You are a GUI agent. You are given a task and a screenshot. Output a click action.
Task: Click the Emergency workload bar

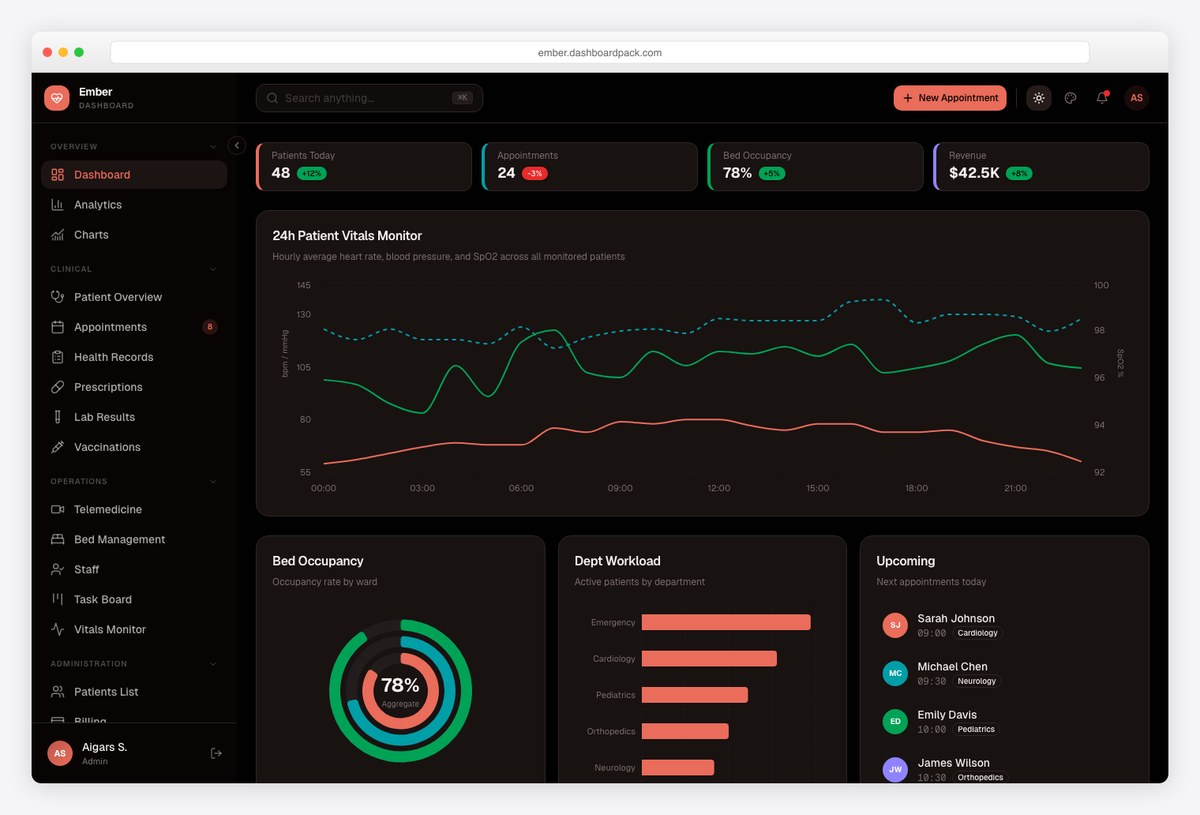click(x=726, y=622)
